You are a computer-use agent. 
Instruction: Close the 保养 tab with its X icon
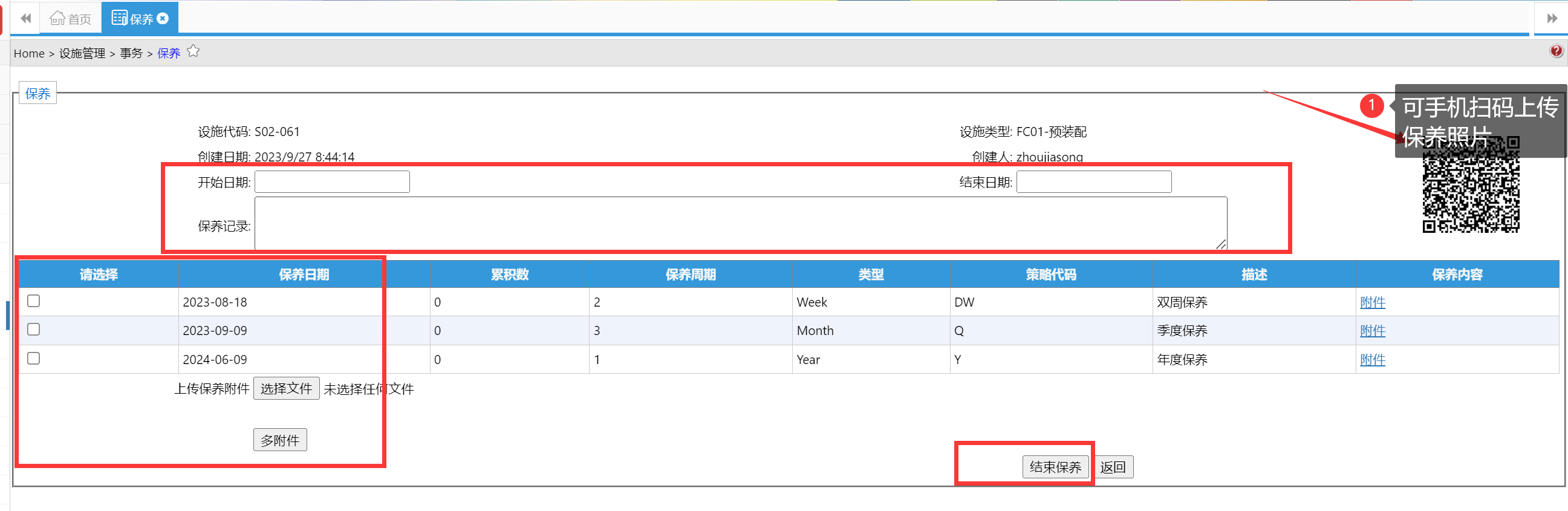pyautogui.click(x=163, y=18)
